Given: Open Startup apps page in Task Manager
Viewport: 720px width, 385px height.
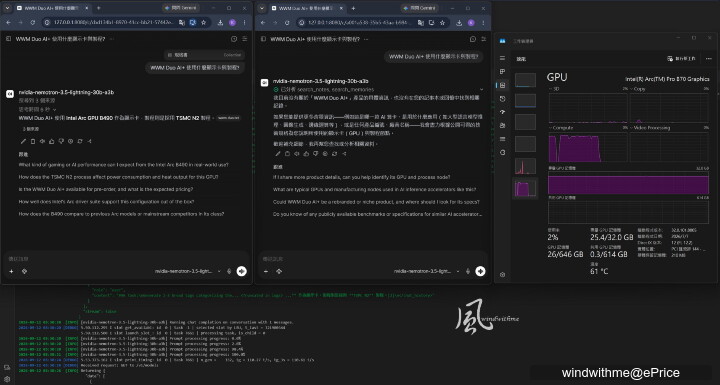Looking at the screenshot, I should [502, 112].
